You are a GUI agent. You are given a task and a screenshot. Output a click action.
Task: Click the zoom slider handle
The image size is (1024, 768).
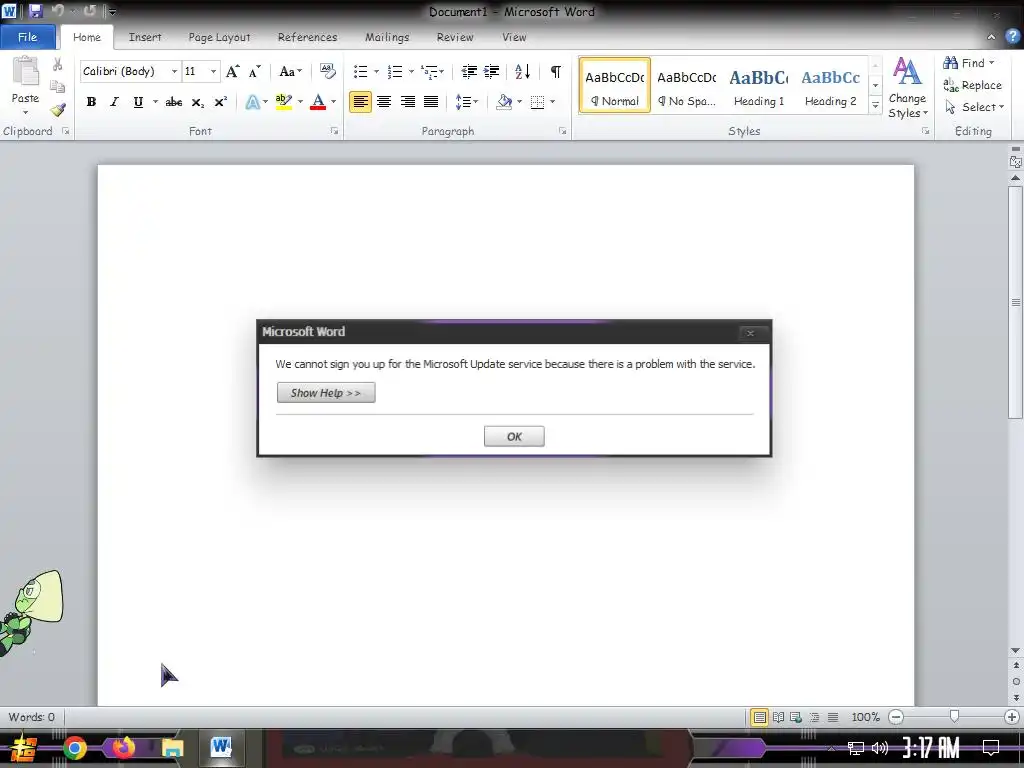pos(954,717)
